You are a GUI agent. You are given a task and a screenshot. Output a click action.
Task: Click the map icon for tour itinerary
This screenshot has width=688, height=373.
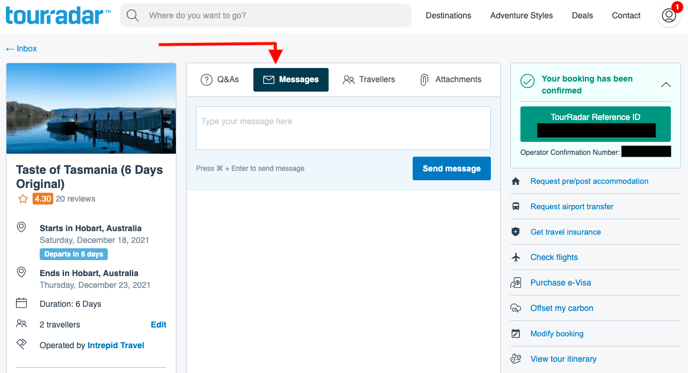[x=516, y=359]
